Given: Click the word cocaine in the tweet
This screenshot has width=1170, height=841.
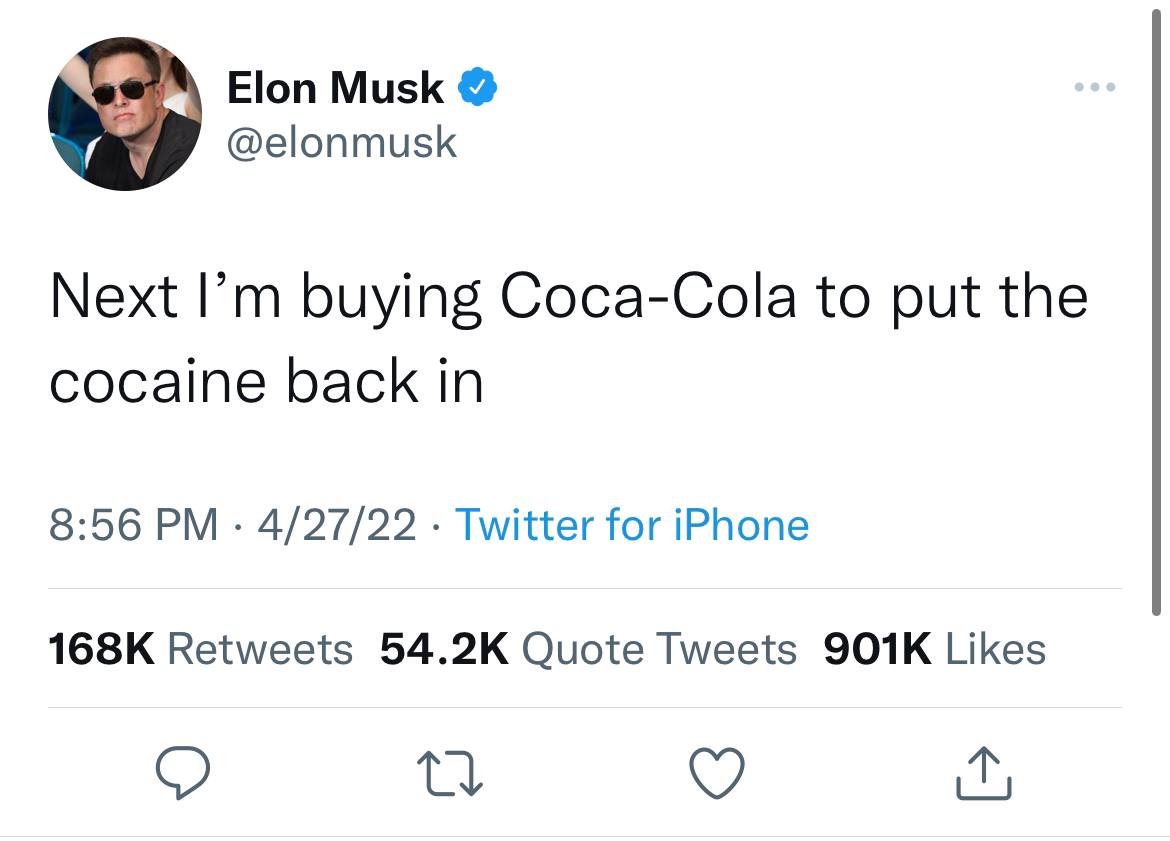Looking at the screenshot, I should pos(157,381).
